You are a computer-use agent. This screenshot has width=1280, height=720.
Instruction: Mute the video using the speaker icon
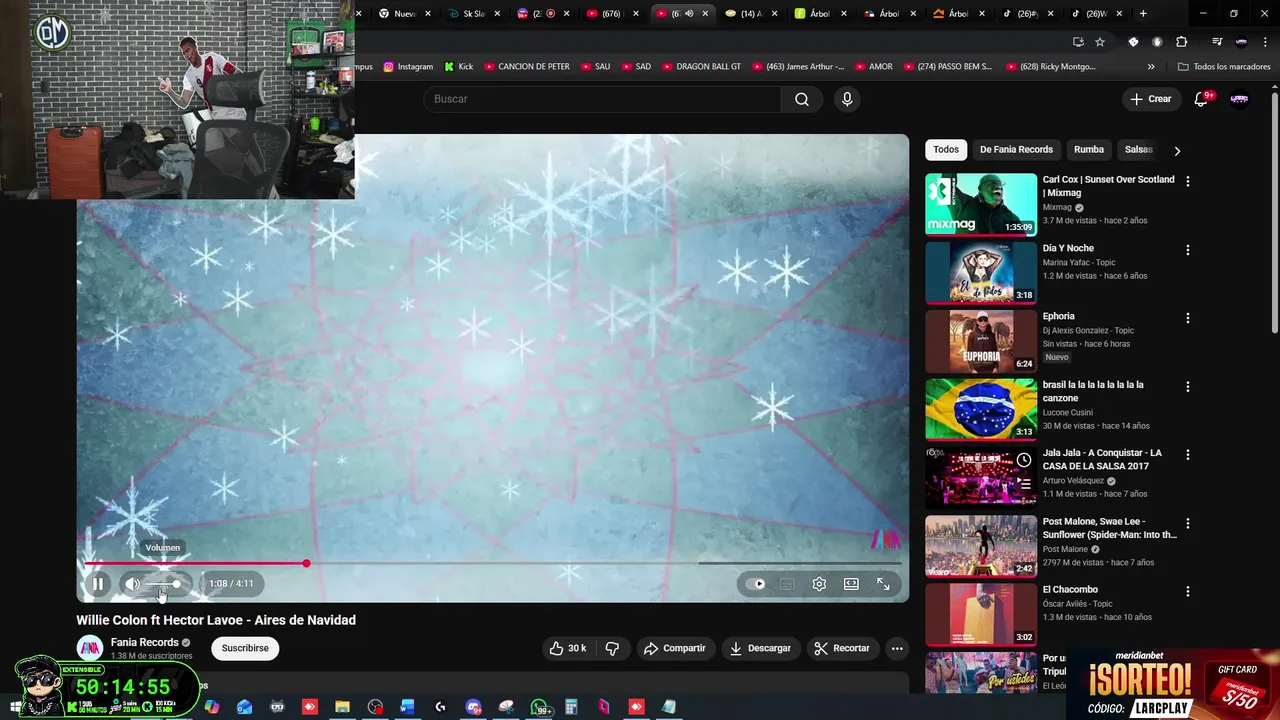pyautogui.click(x=133, y=584)
